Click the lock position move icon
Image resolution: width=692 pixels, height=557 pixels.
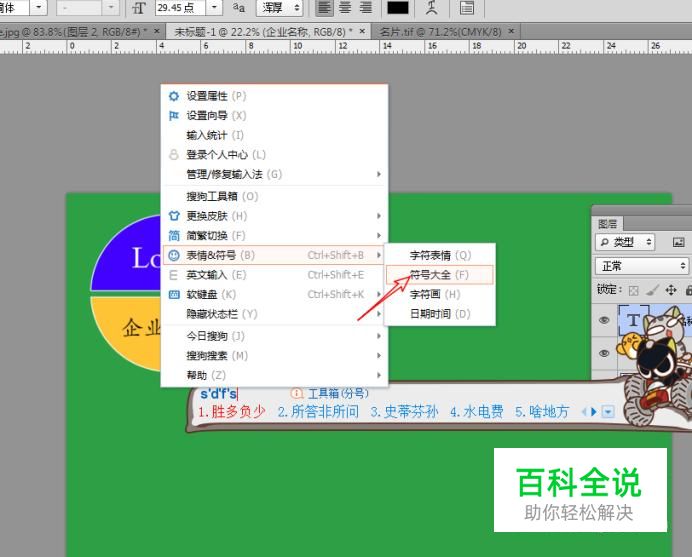click(x=671, y=290)
